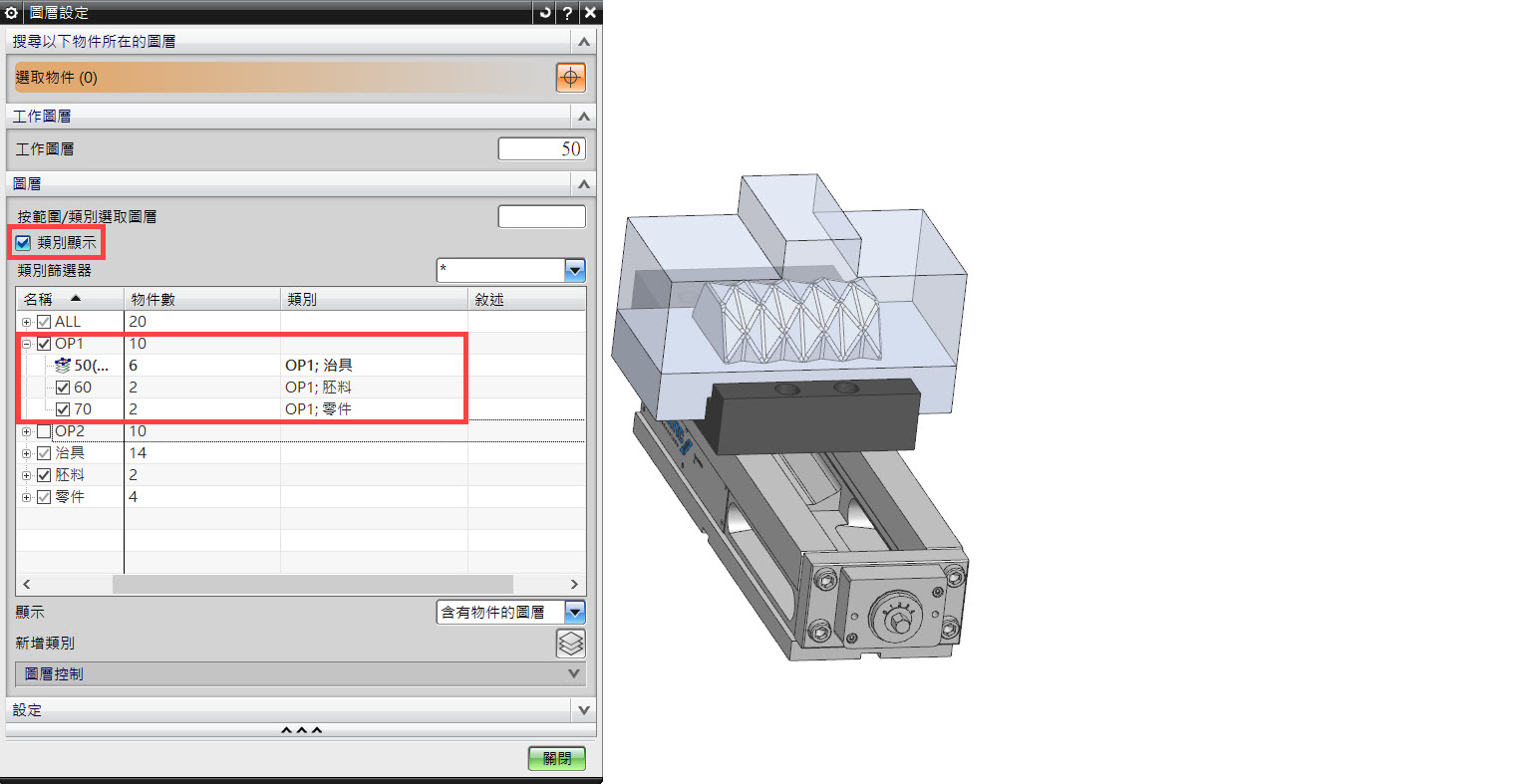The width and height of the screenshot is (1517, 784).
Task: Click the scroll right arrow in layer table
Action: point(574,584)
